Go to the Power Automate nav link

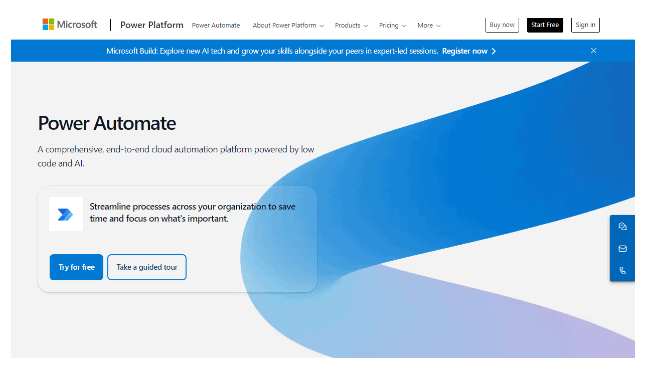click(216, 25)
